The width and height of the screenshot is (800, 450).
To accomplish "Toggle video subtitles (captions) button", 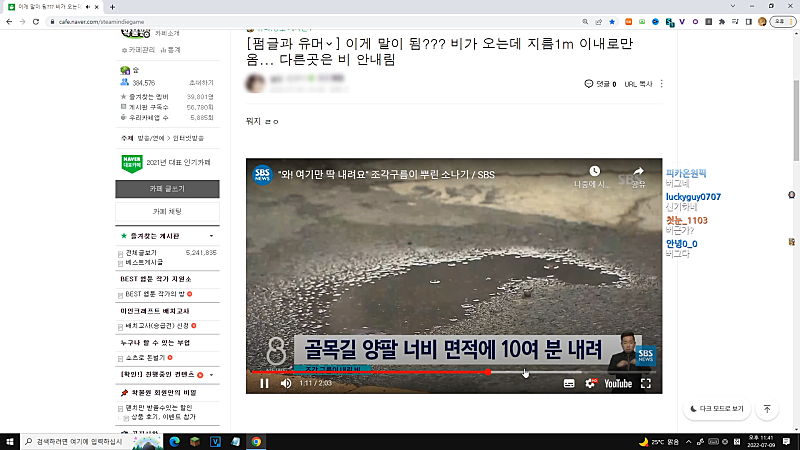I will [569, 383].
